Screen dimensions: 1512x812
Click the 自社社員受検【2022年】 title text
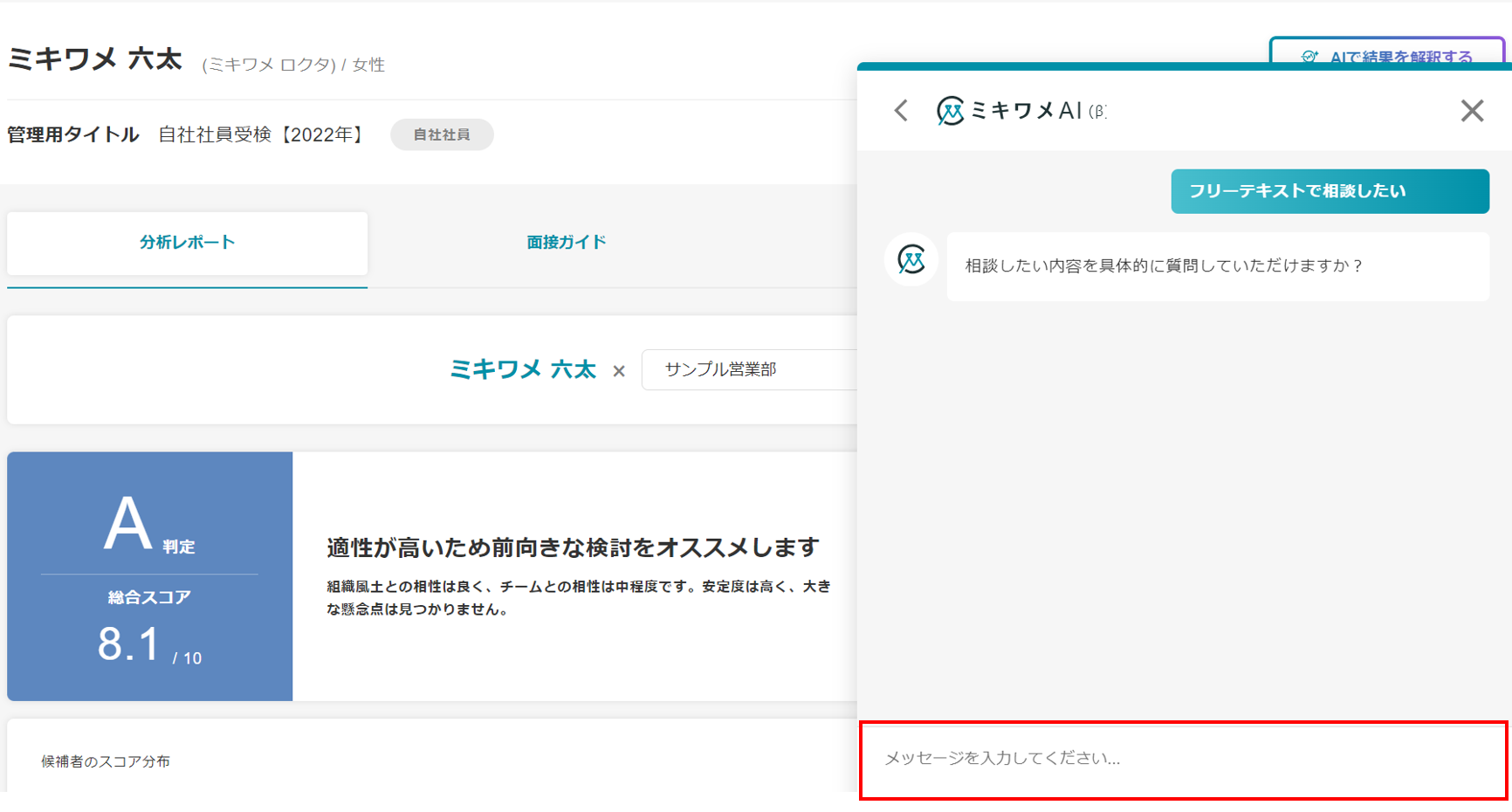coord(263,134)
